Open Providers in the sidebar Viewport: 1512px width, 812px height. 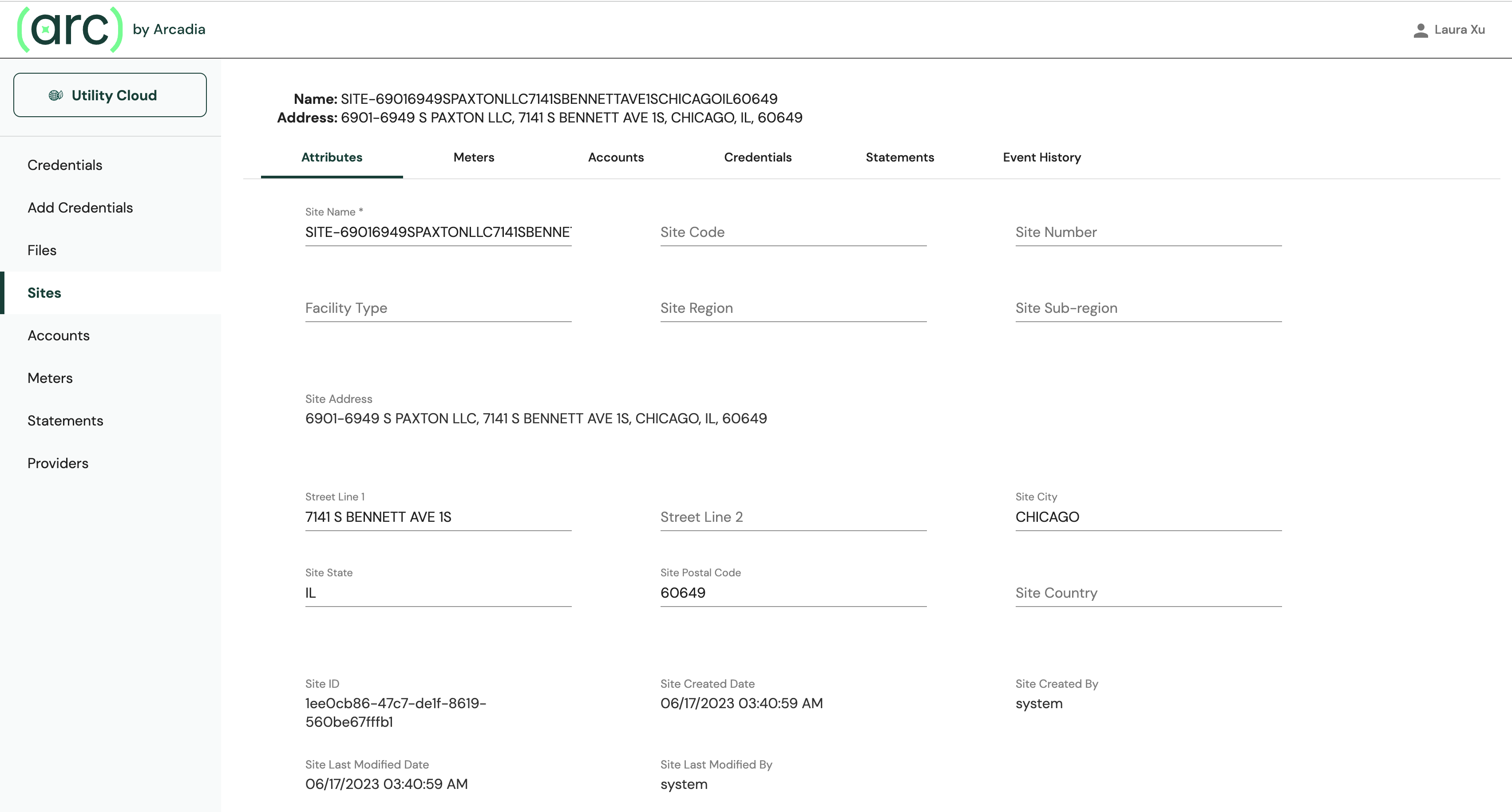pos(58,463)
